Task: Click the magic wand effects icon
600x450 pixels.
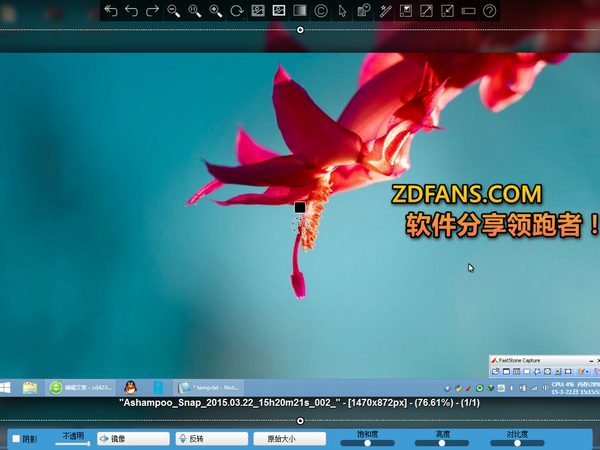Action: [385, 11]
